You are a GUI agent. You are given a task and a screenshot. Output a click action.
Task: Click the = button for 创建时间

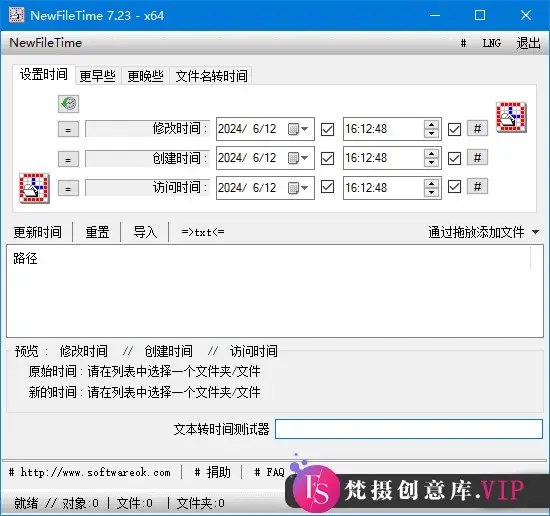[x=68, y=159]
